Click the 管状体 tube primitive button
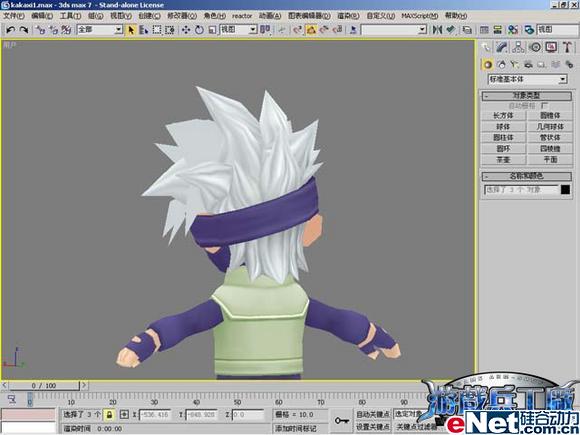This screenshot has width=580, height=435. click(550, 137)
